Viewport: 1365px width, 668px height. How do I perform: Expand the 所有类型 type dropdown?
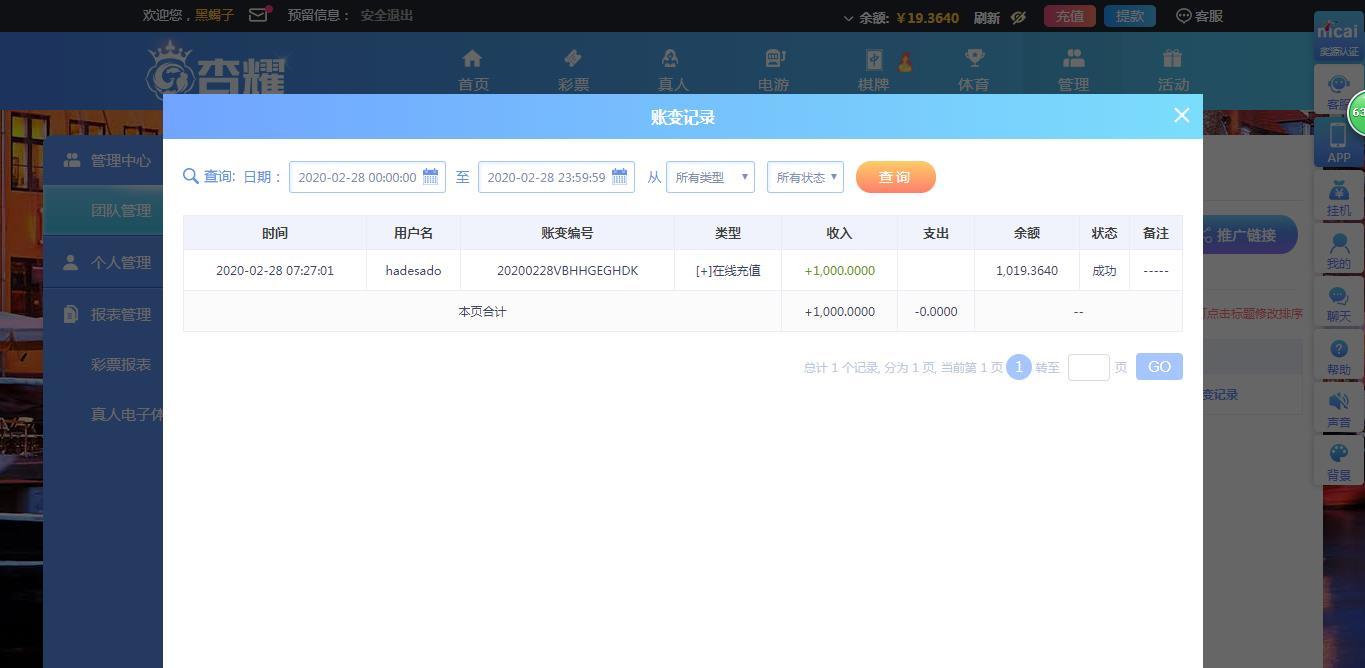tap(710, 177)
